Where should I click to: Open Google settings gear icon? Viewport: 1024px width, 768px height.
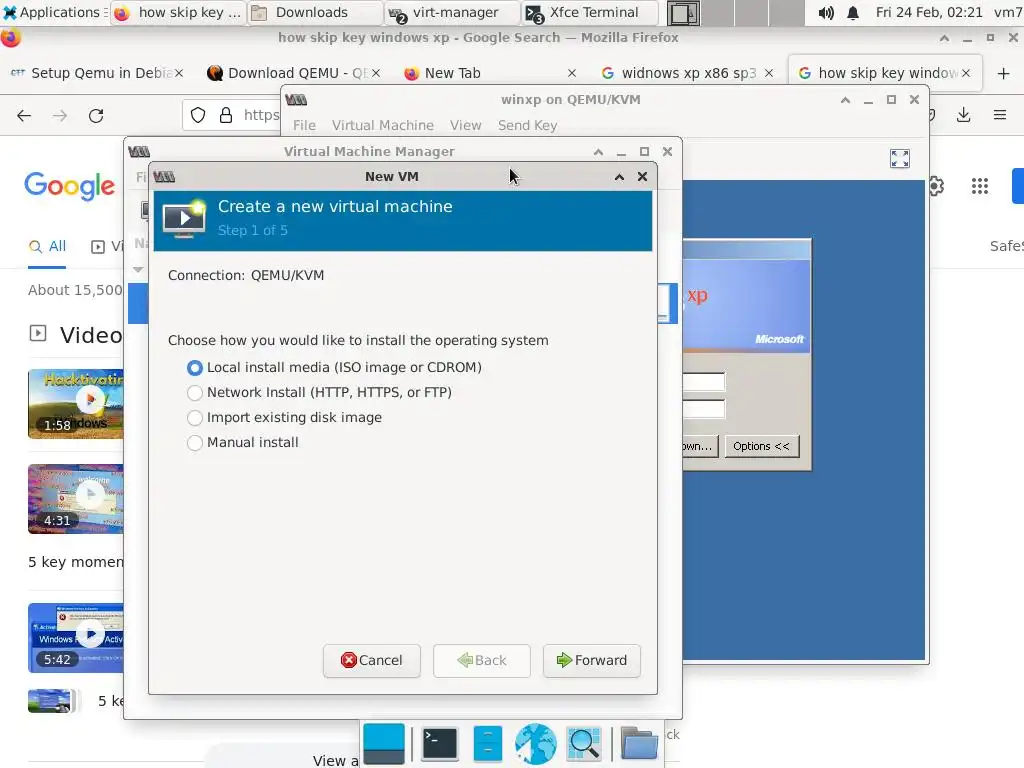coord(937,186)
